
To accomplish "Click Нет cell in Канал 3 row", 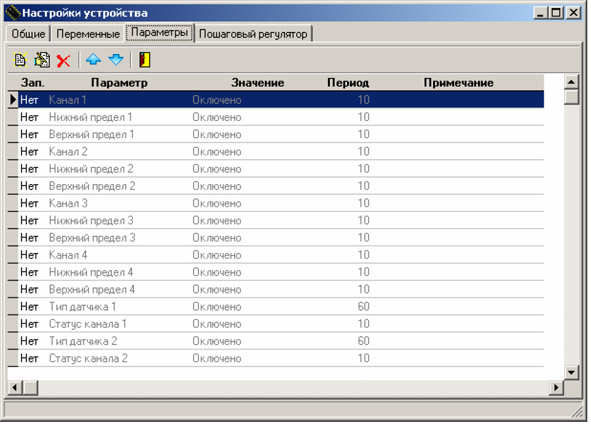I will 29,203.
